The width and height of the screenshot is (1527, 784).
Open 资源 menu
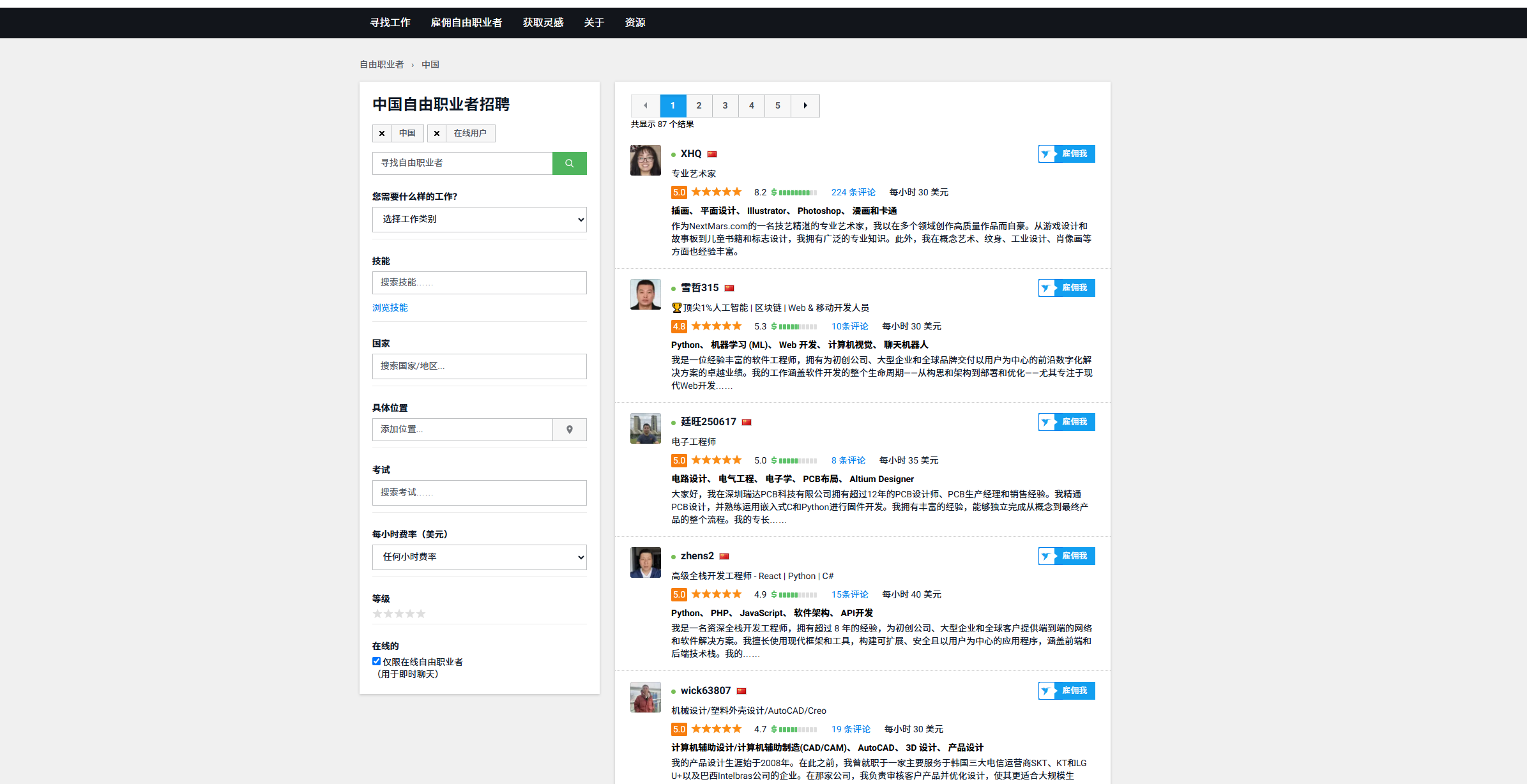[635, 23]
